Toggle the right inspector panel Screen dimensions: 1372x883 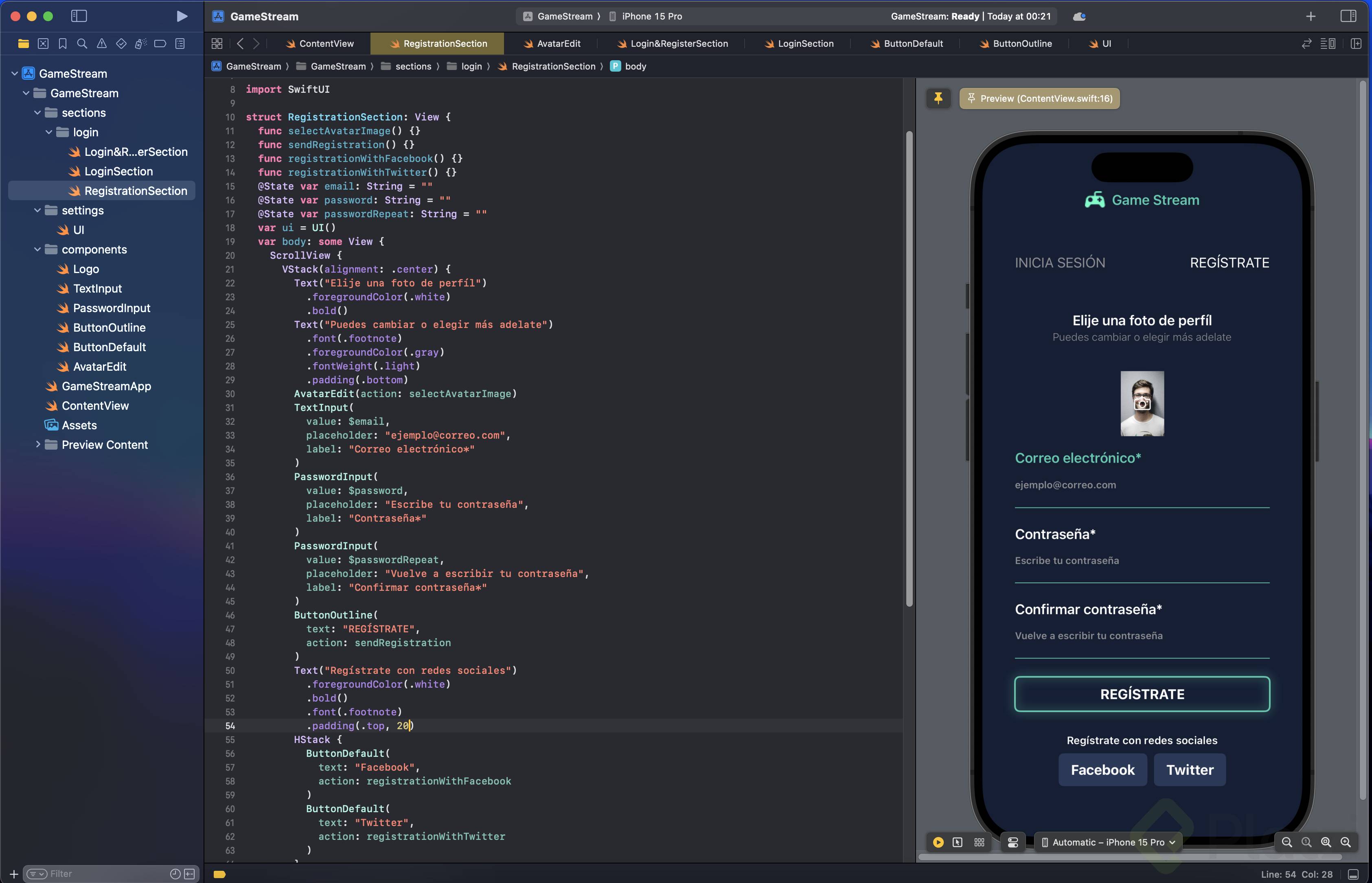pyautogui.click(x=1348, y=16)
